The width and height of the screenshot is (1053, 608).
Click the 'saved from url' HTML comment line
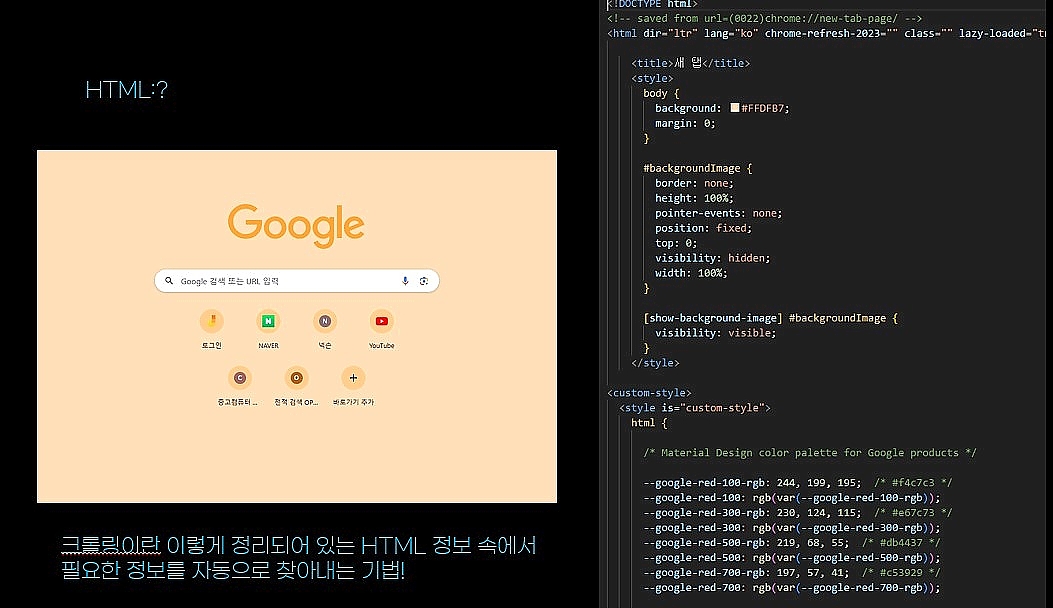764,18
